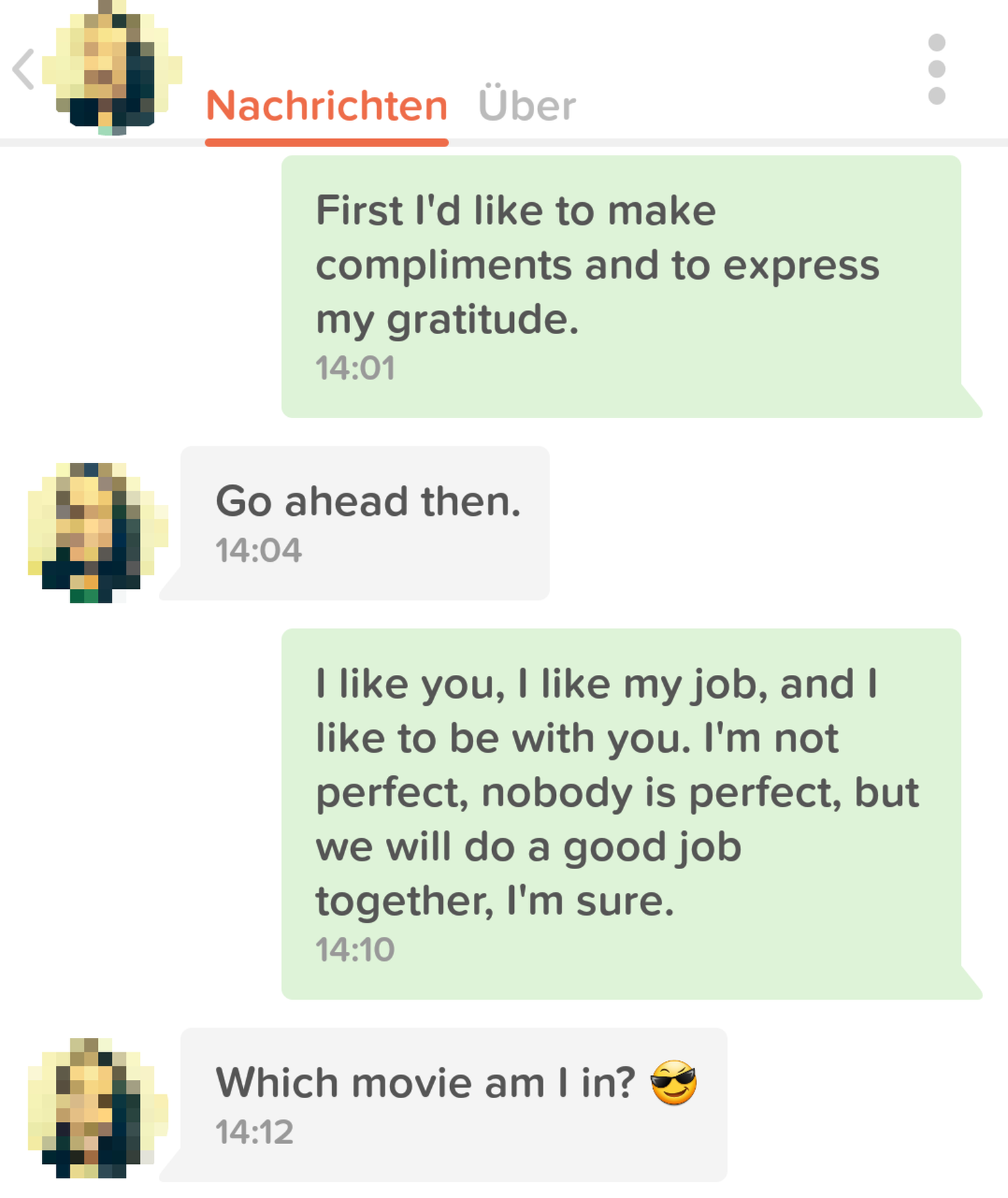Switch to the Über tab
This screenshot has width=1008, height=1198.
527,106
